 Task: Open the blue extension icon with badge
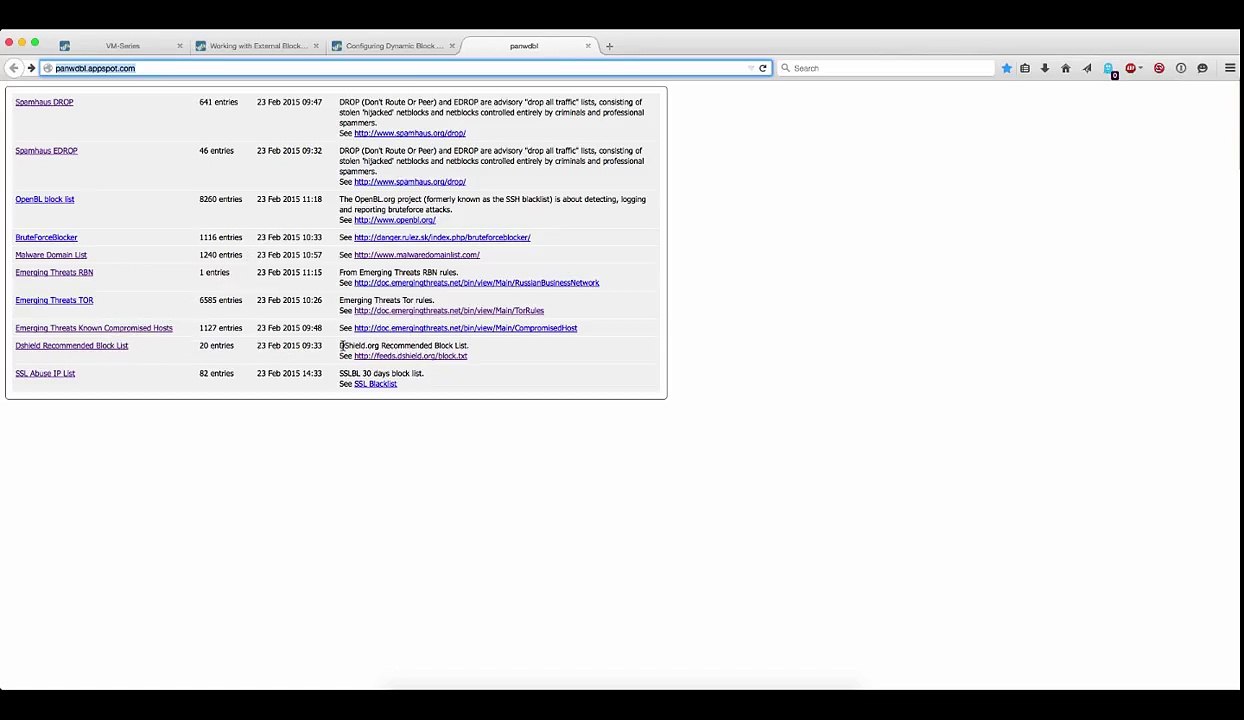(x=1109, y=69)
